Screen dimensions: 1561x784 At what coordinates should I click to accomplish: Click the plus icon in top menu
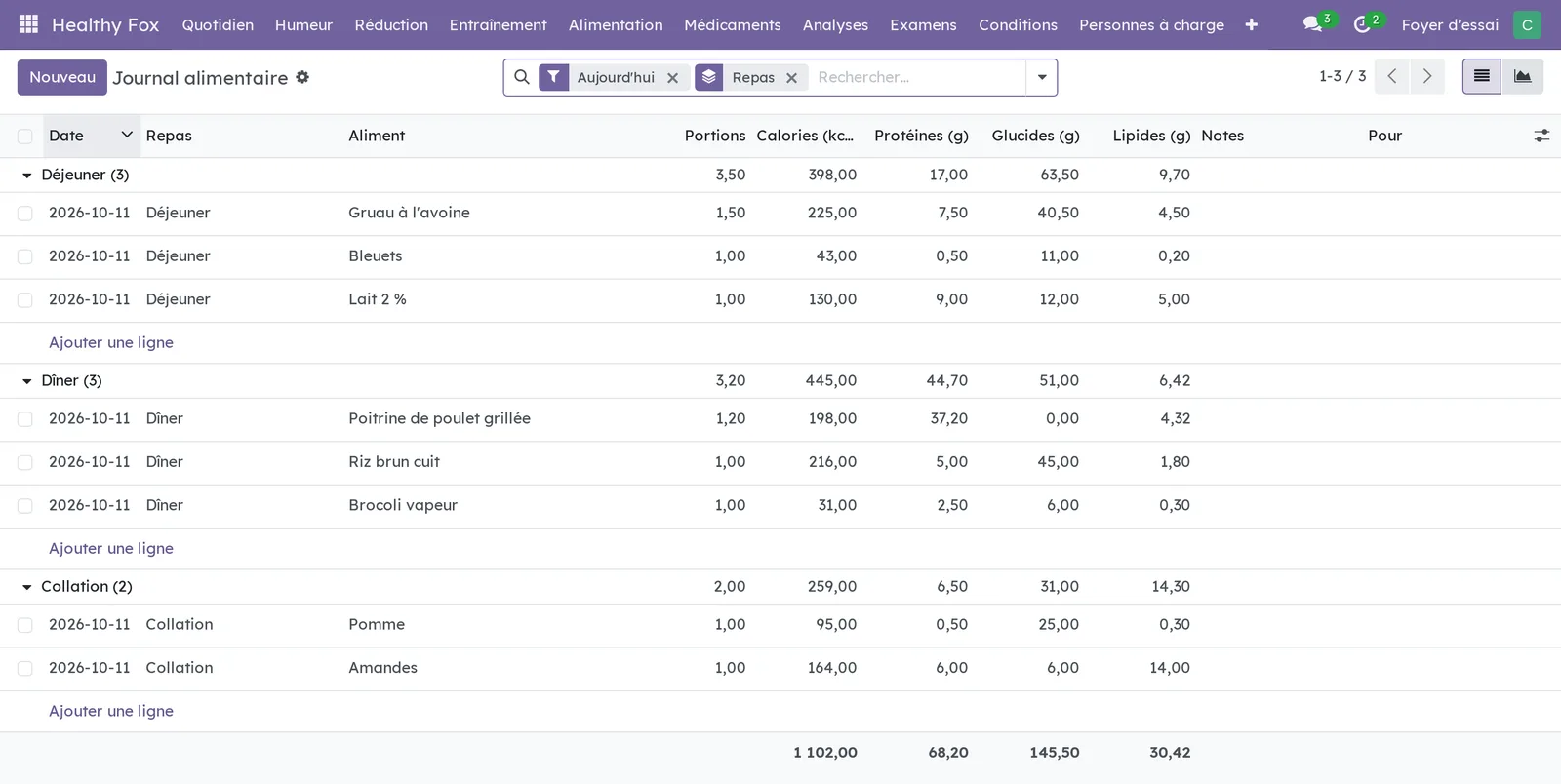1252,24
